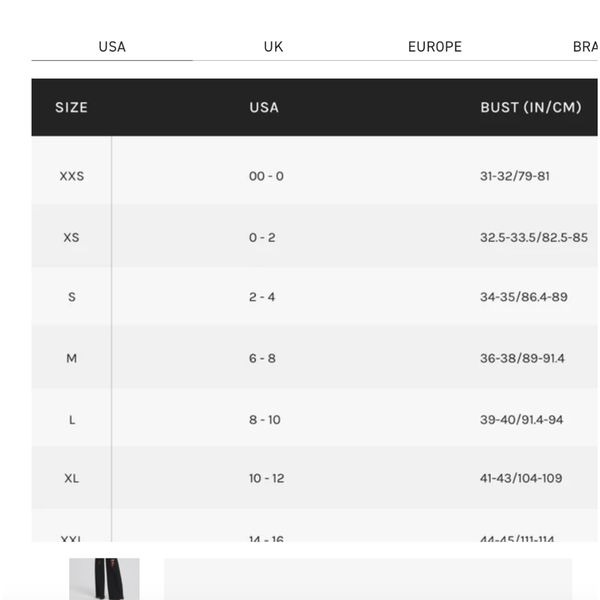Click the 00 - 0 USA size cell

pyautogui.click(x=266, y=176)
